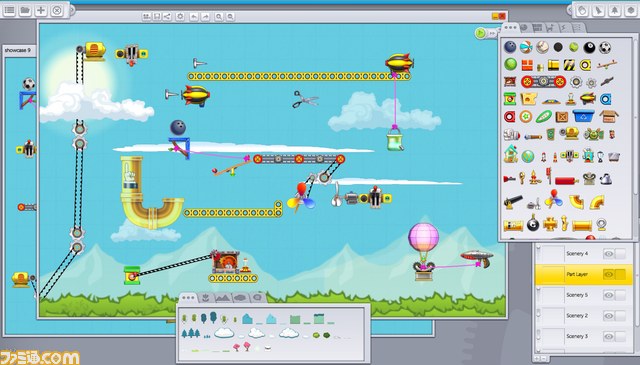
Task: Select the soccer ball part in parts bin
Action: (x=605, y=48)
